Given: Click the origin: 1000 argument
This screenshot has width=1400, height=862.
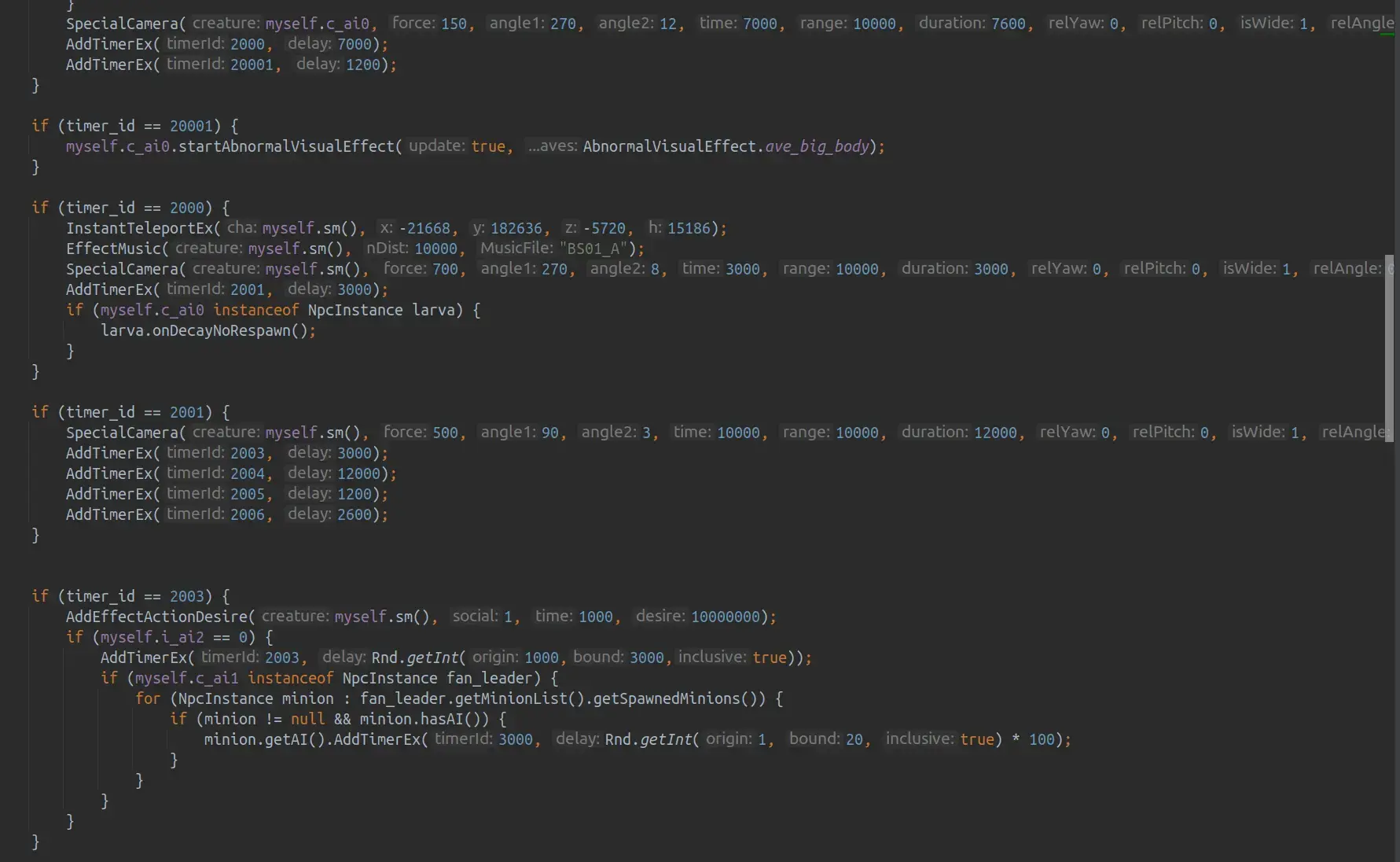Looking at the screenshot, I should (x=516, y=658).
